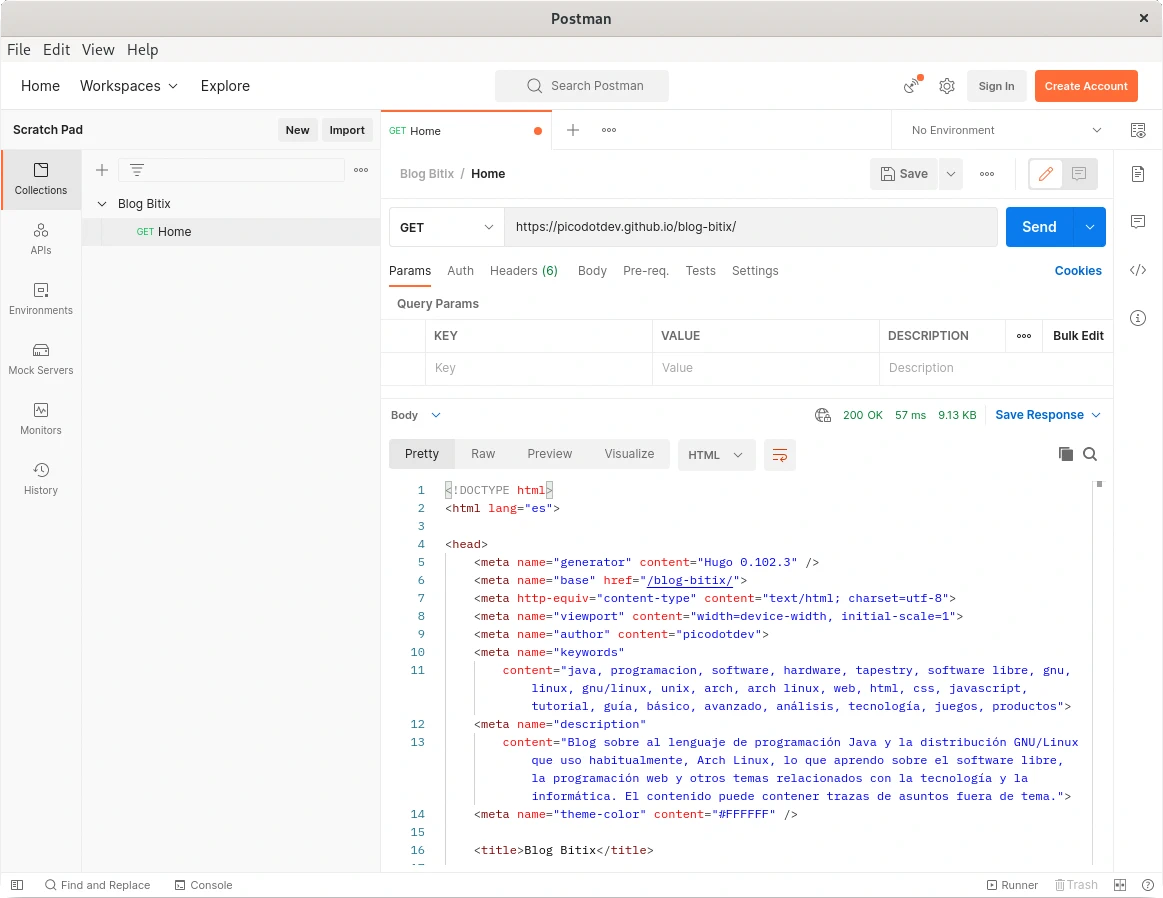
Task: Open the History sidebar section
Action: point(41,478)
